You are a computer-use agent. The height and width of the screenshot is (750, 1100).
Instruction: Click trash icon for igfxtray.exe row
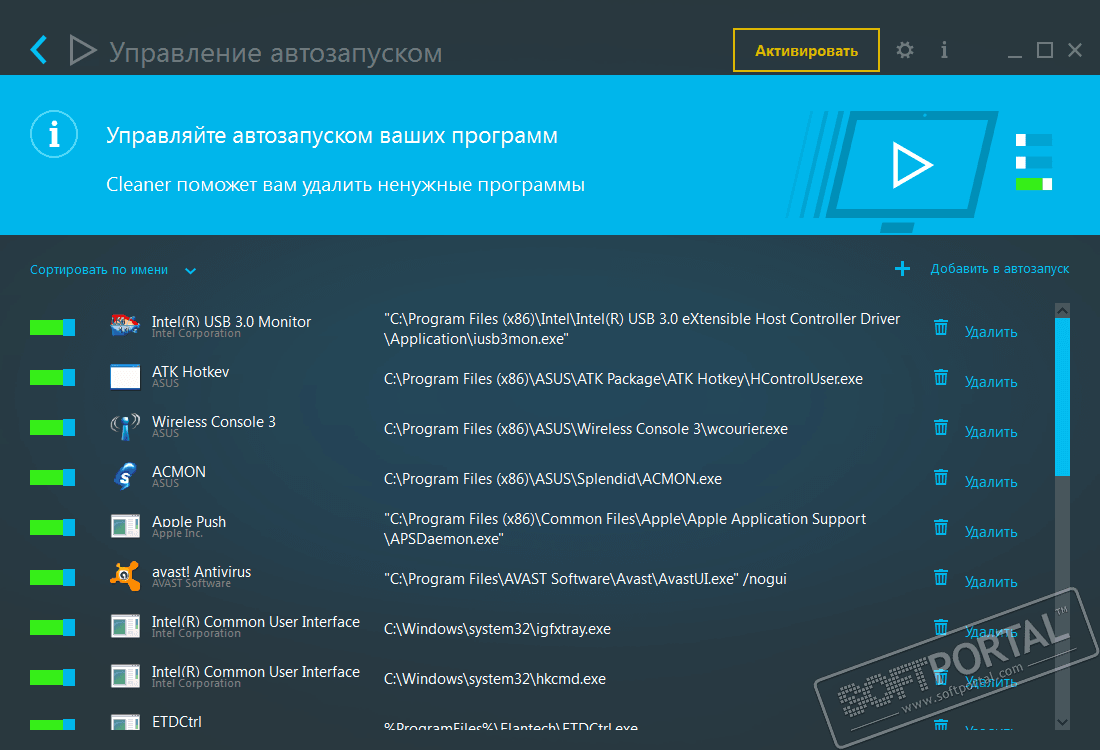941,627
